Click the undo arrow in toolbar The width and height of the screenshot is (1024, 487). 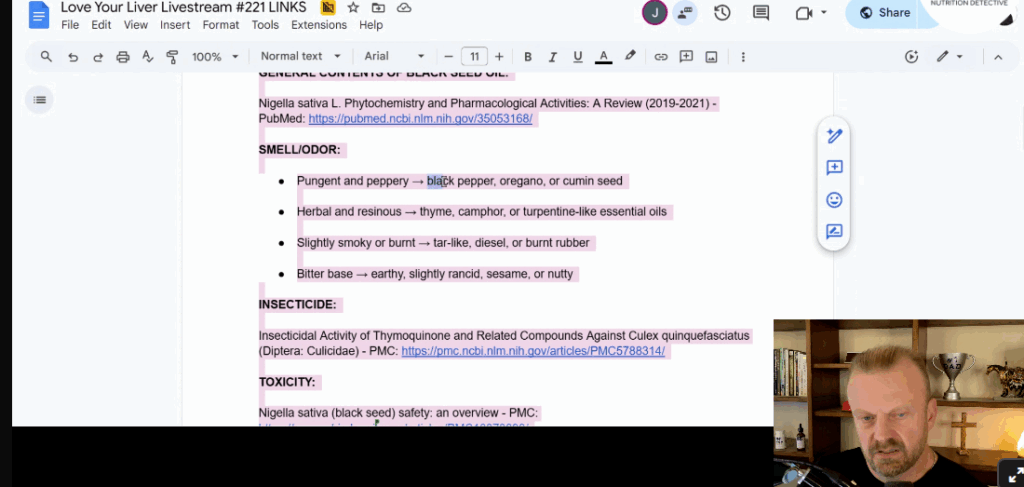(73, 57)
